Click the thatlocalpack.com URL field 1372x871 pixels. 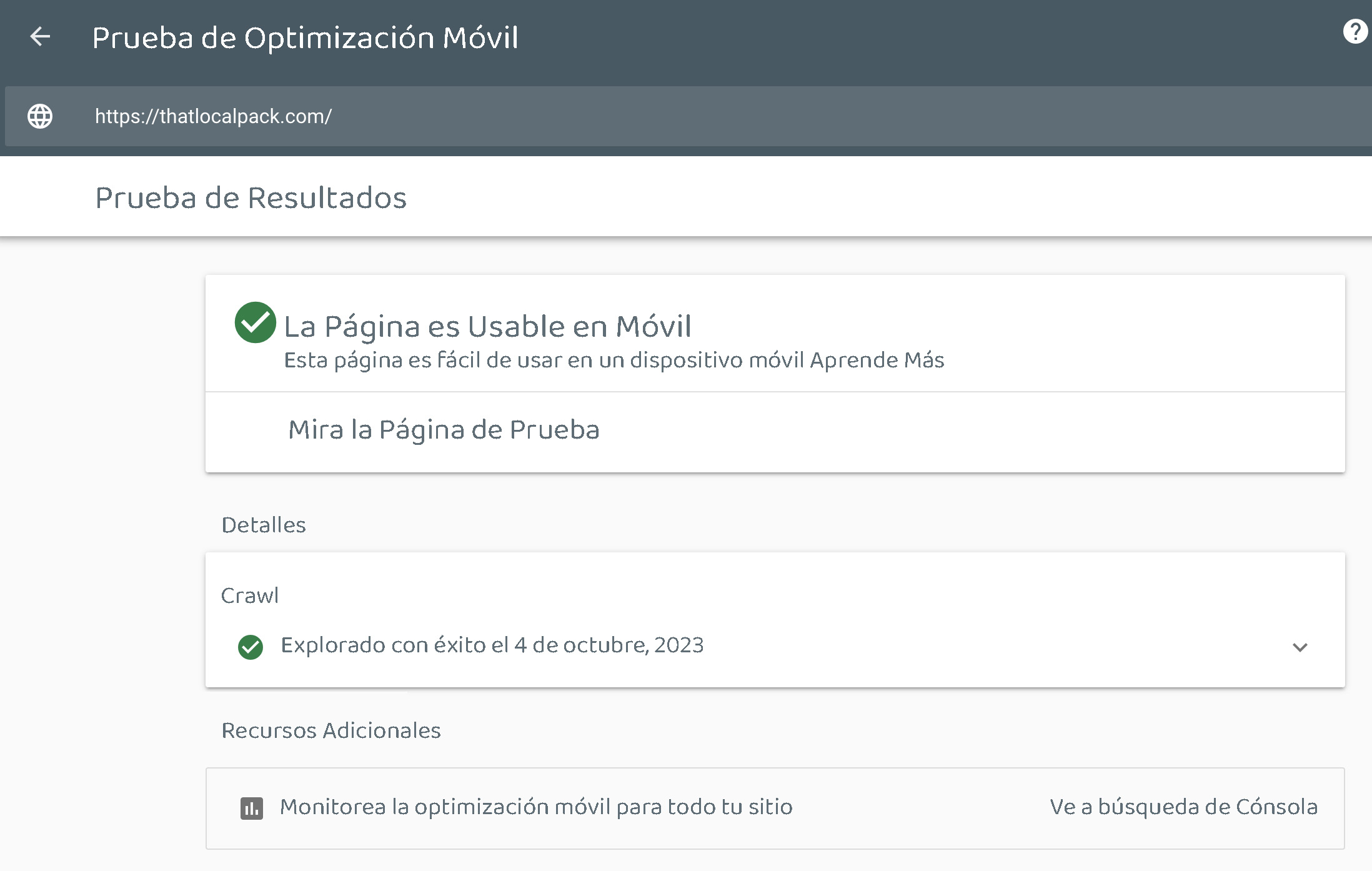pos(213,116)
